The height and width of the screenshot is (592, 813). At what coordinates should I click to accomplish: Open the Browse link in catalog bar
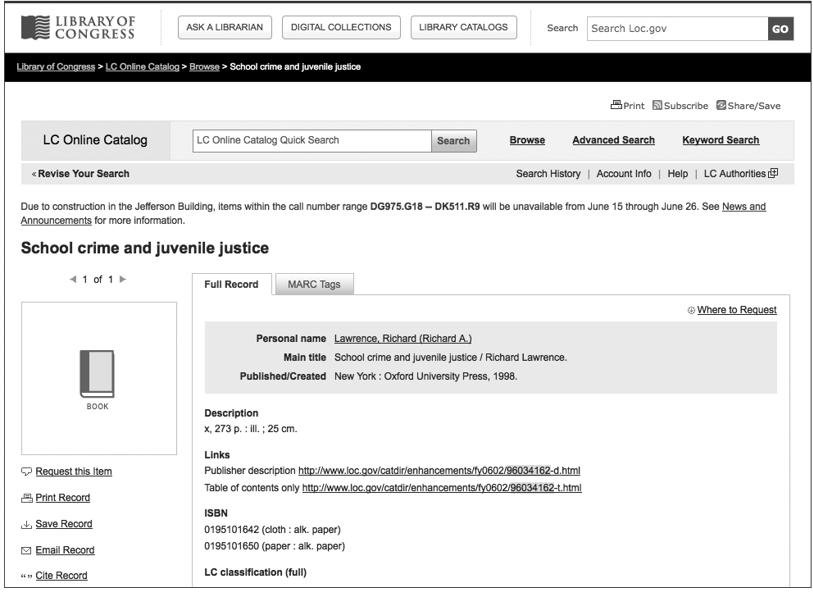pyautogui.click(x=527, y=140)
